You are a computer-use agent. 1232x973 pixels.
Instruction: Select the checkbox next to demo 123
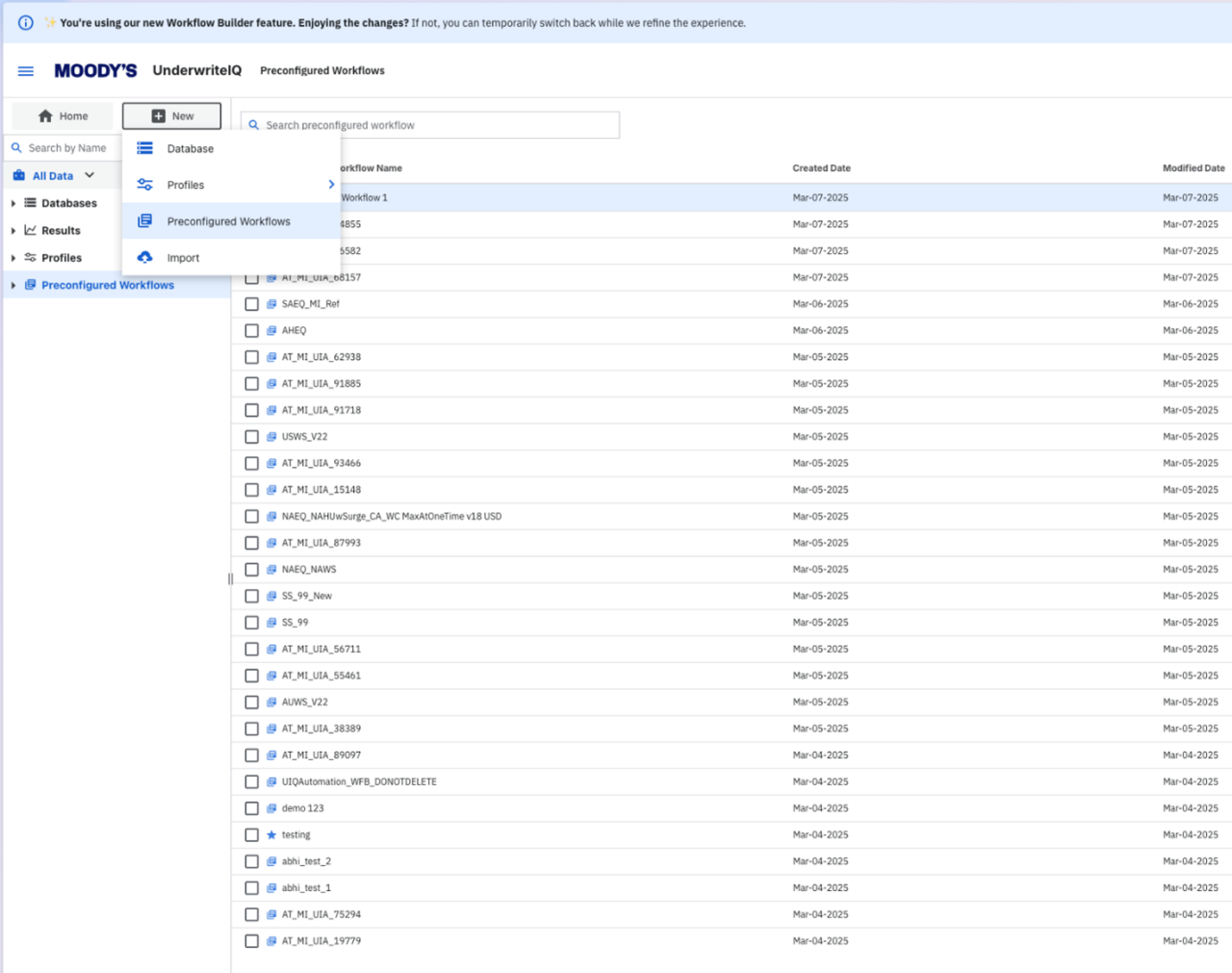click(251, 808)
